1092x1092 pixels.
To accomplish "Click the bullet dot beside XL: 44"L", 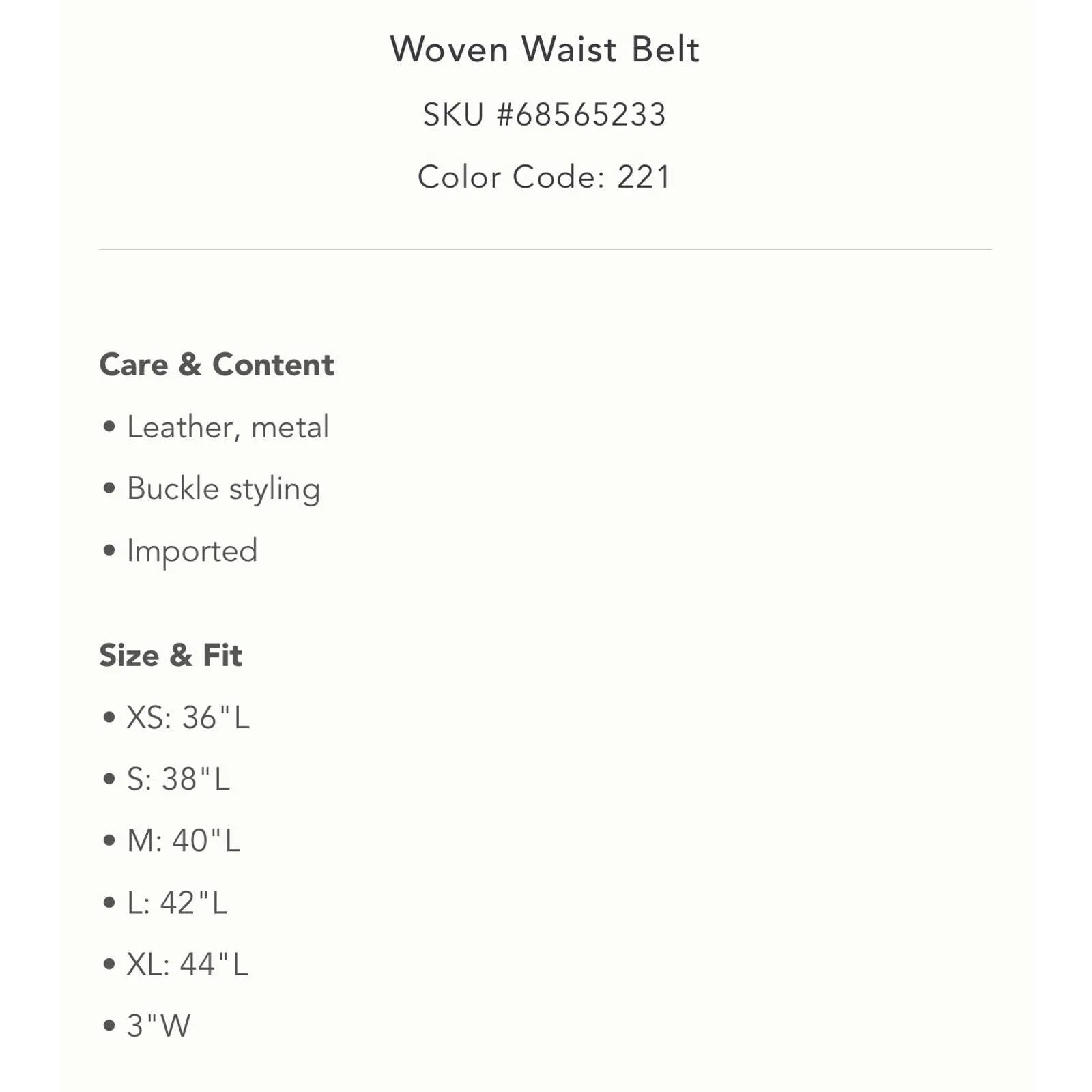I will click(109, 964).
